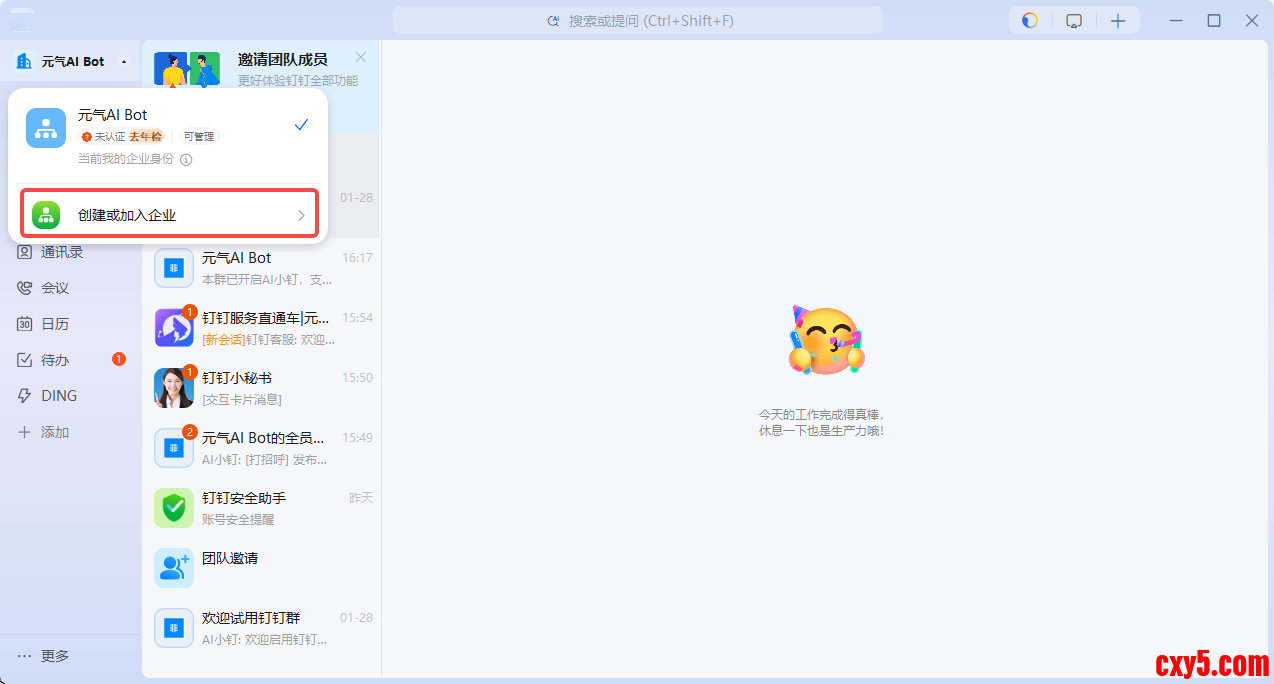Image resolution: width=1274 pixels, height=684 pixels.
Task: Maximize the DingTalk window
Action: 1214,20
